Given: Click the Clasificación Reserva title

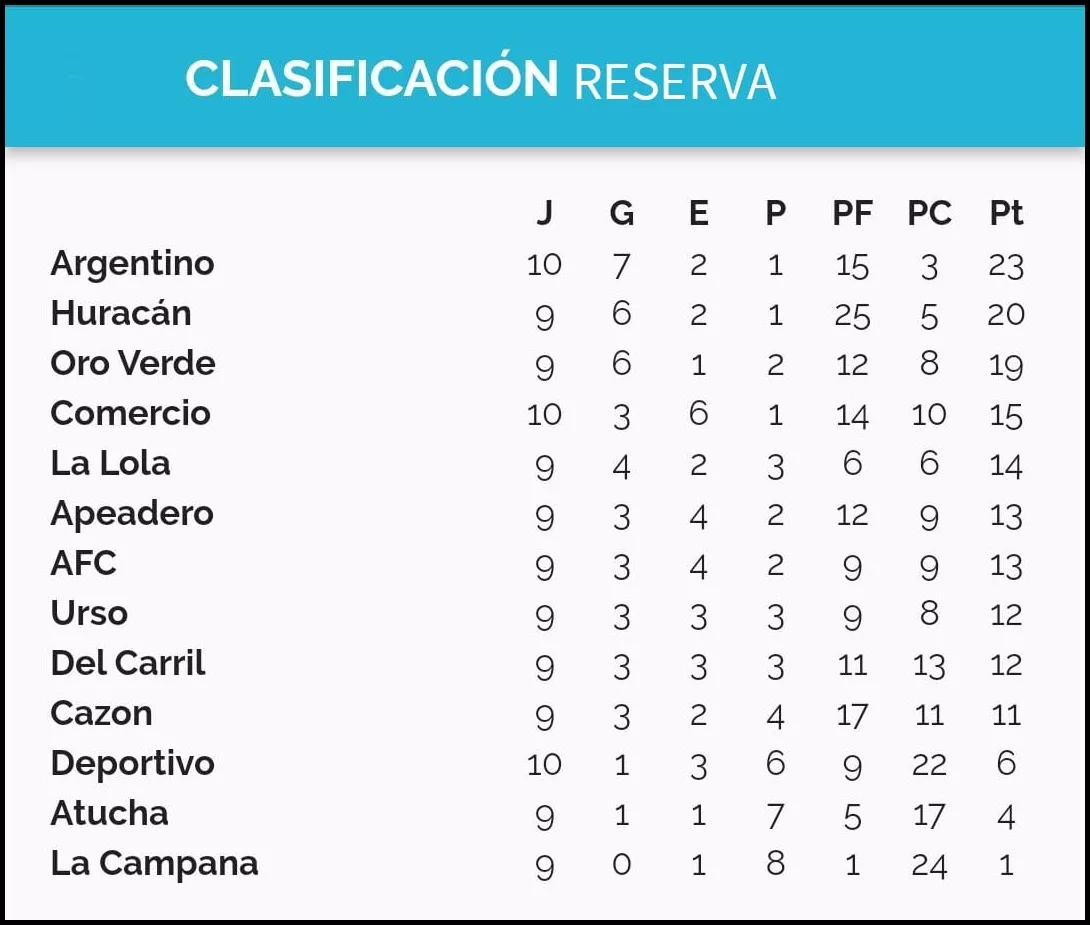Looking at the screenshot, I should [x=480, y=80].
